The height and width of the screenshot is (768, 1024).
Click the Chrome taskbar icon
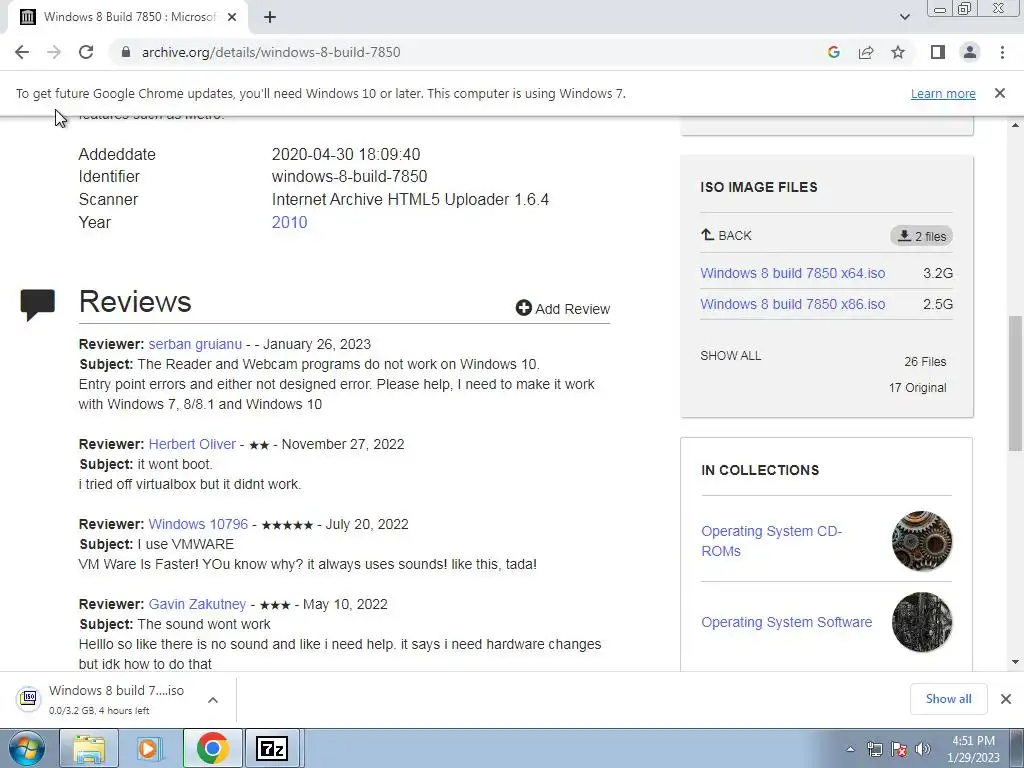(x=212, y=748)
